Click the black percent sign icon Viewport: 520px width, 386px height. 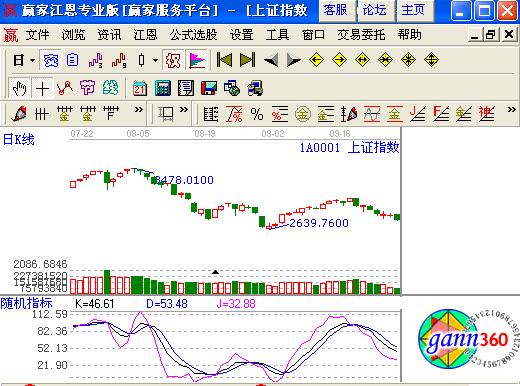(257, 114)
